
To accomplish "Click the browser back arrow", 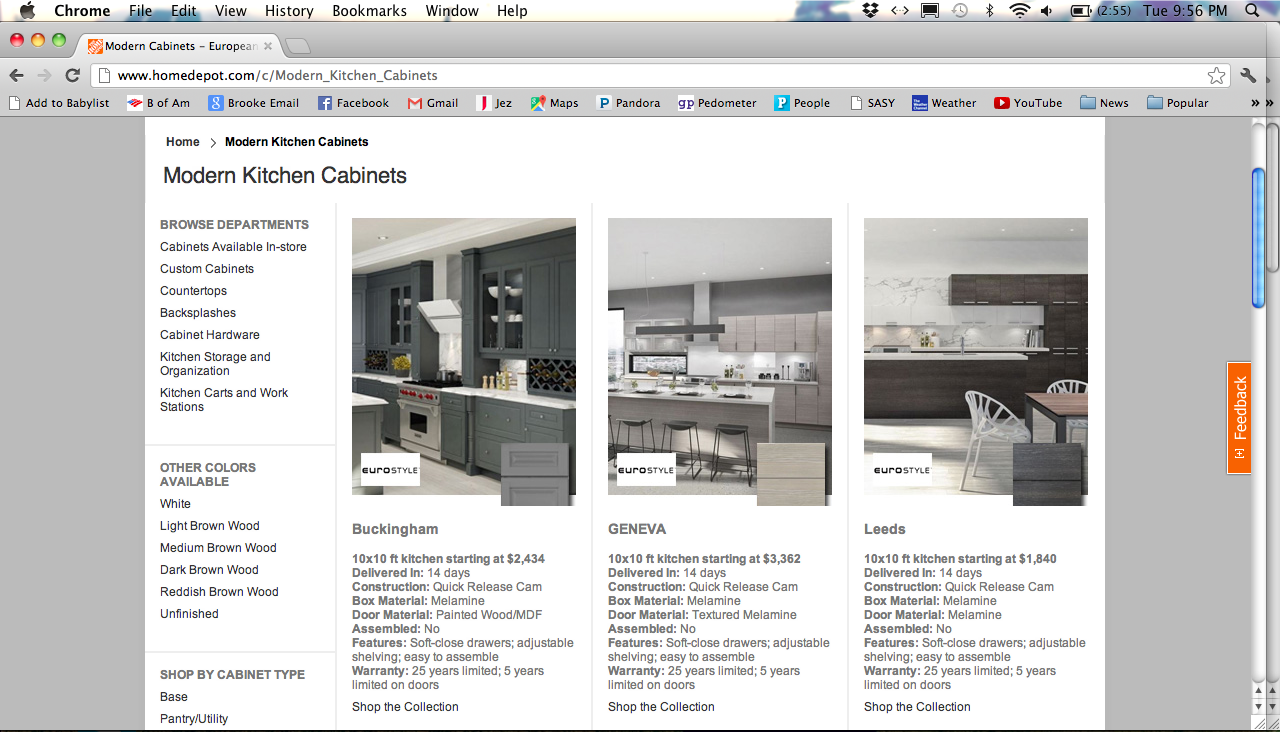I will click(x=16, y=76).
